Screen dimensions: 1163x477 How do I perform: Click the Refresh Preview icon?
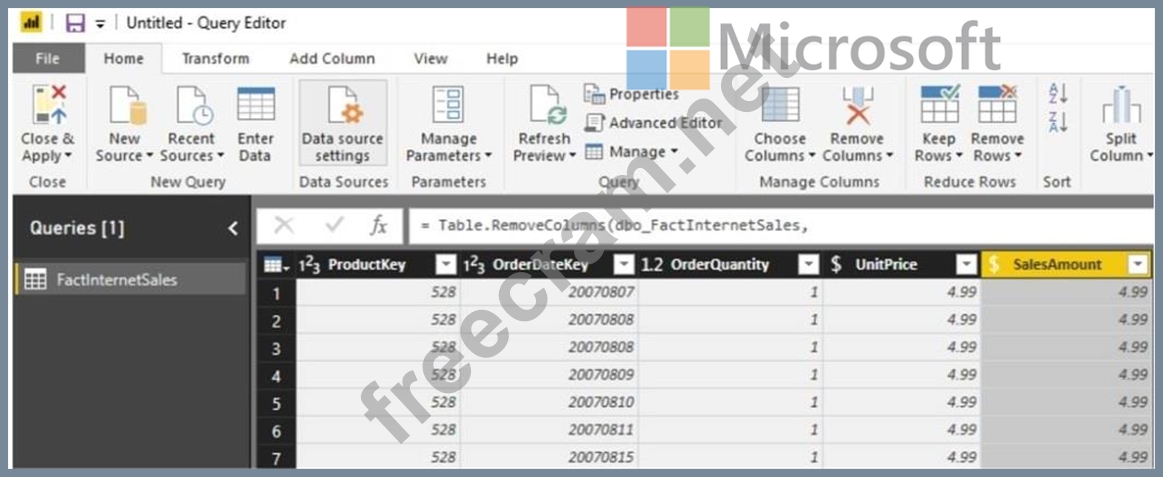(548, 104)
